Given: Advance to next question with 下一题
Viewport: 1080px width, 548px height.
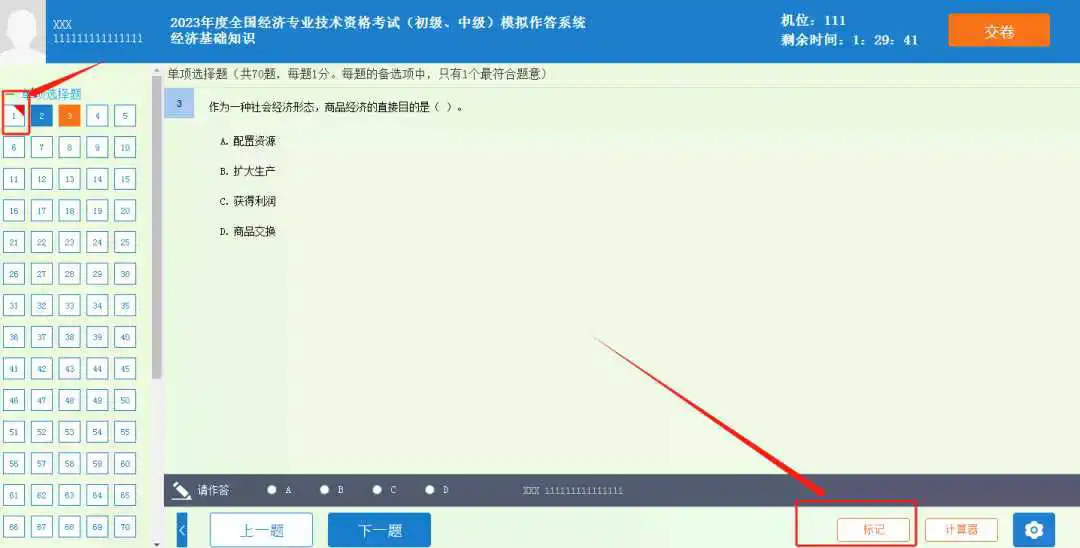Looking at the screenshot, I should (379, 530).
